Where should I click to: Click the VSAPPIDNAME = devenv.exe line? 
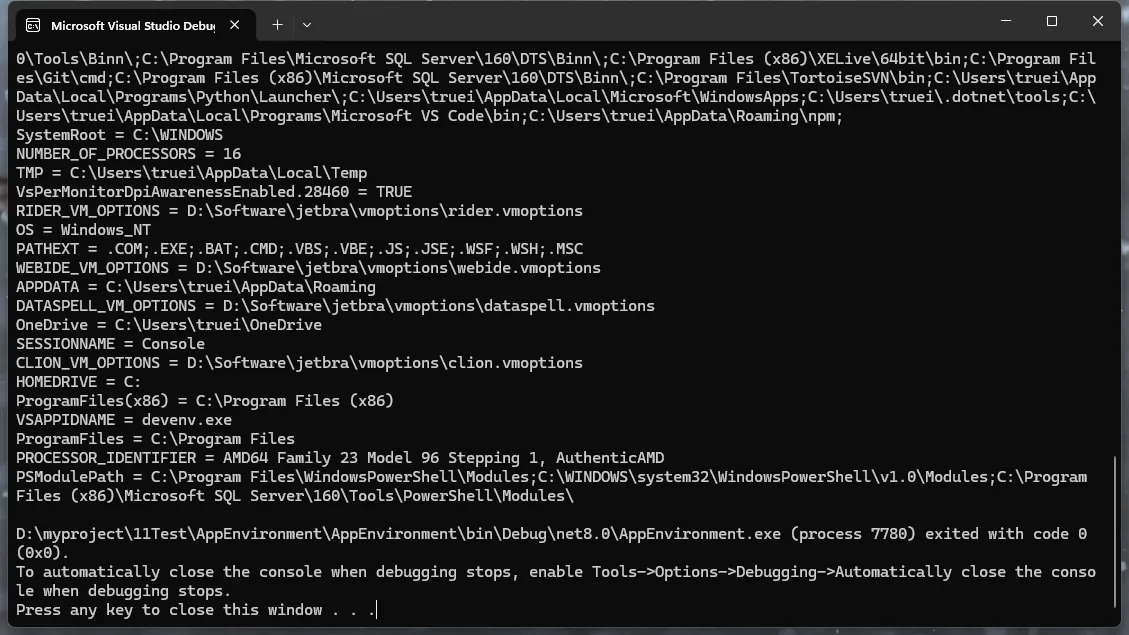pyautogui.click(x=123, y=420)
